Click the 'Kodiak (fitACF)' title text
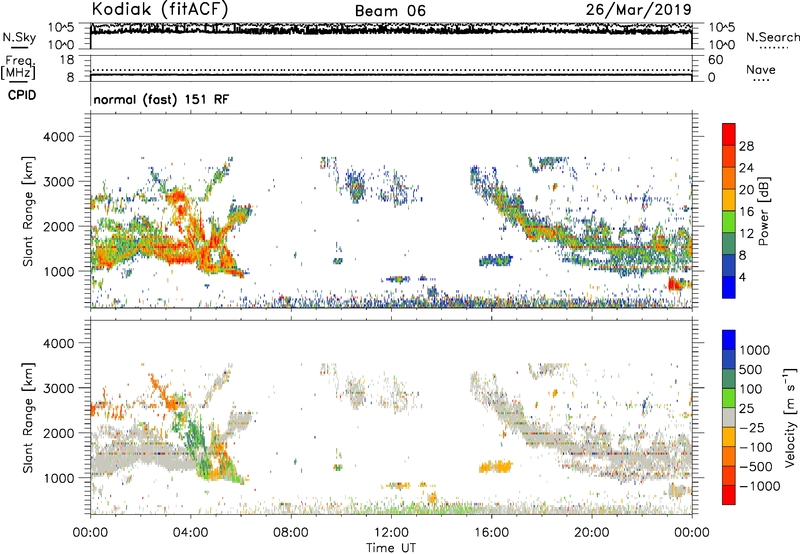Viewport: 800px width, 554px height. pyautogui.click(x=160, y=9)
